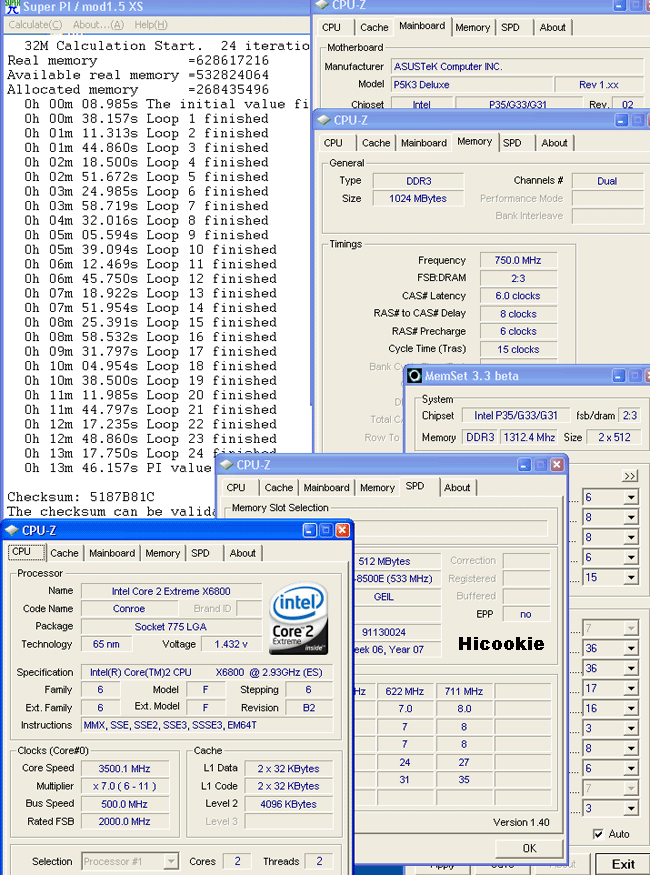Click the x 7.0 (6 - 11) multiplier value
Screen dimensions: 650x875
pyautogui.click(x=124, y=786)
